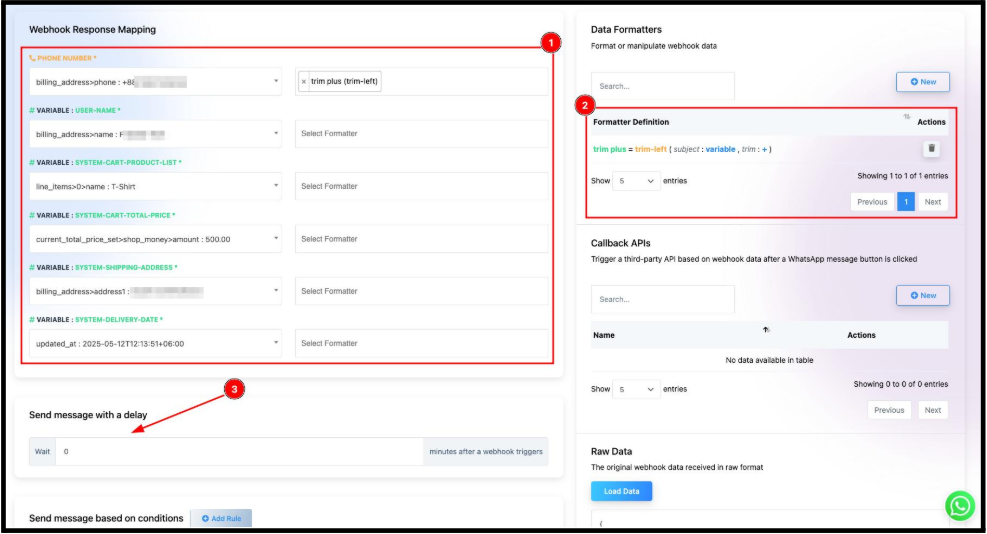Click the Load Data button
The width and height of the screenshot is (987, 534).
point(621,491)
